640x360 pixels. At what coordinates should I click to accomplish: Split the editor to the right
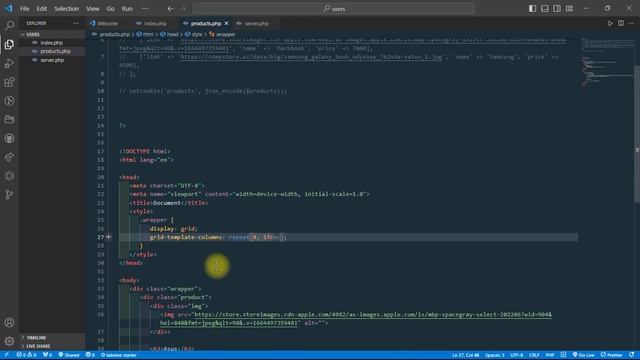[621, 23]
